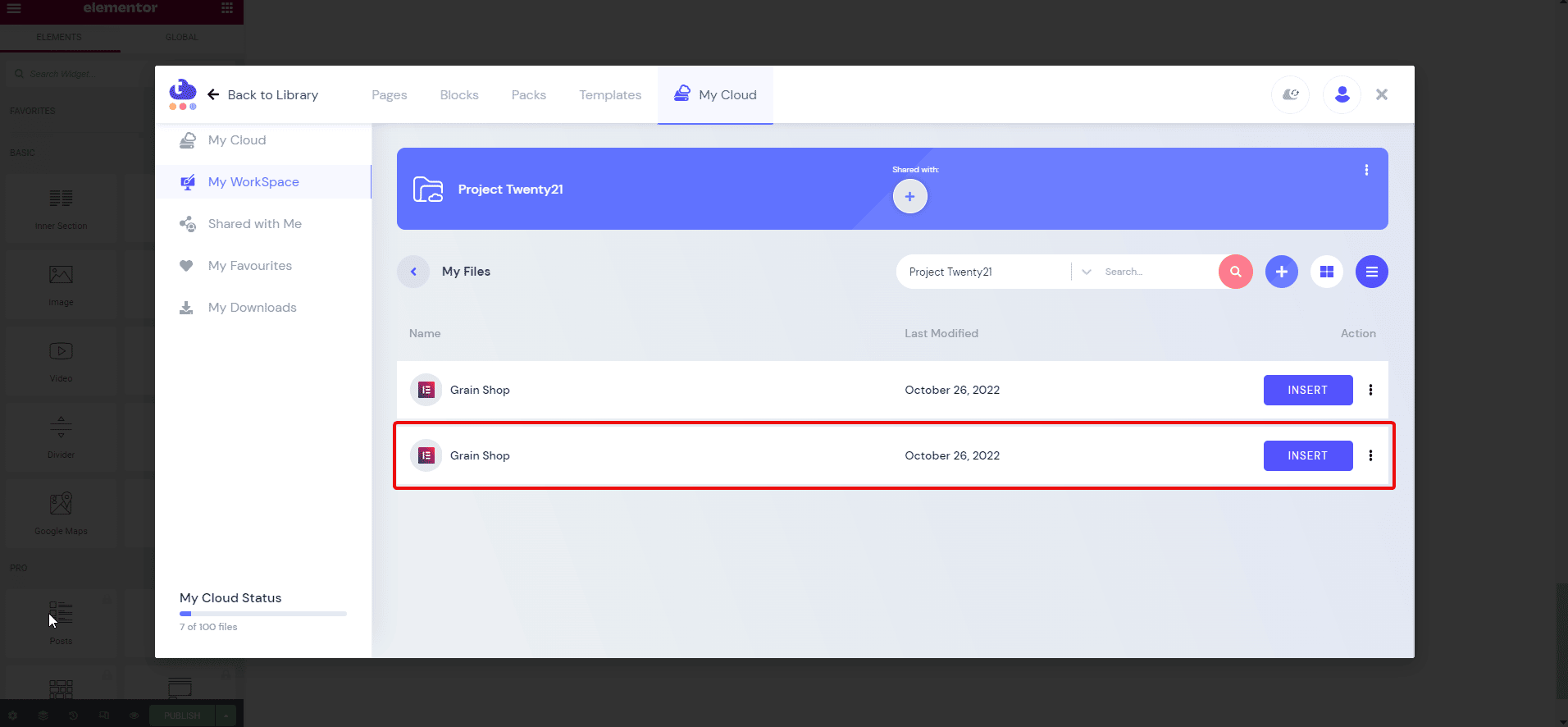Click 7 of 100 files status text
The width and height of the screenshot is (1568, 727).
click(208, 627)
